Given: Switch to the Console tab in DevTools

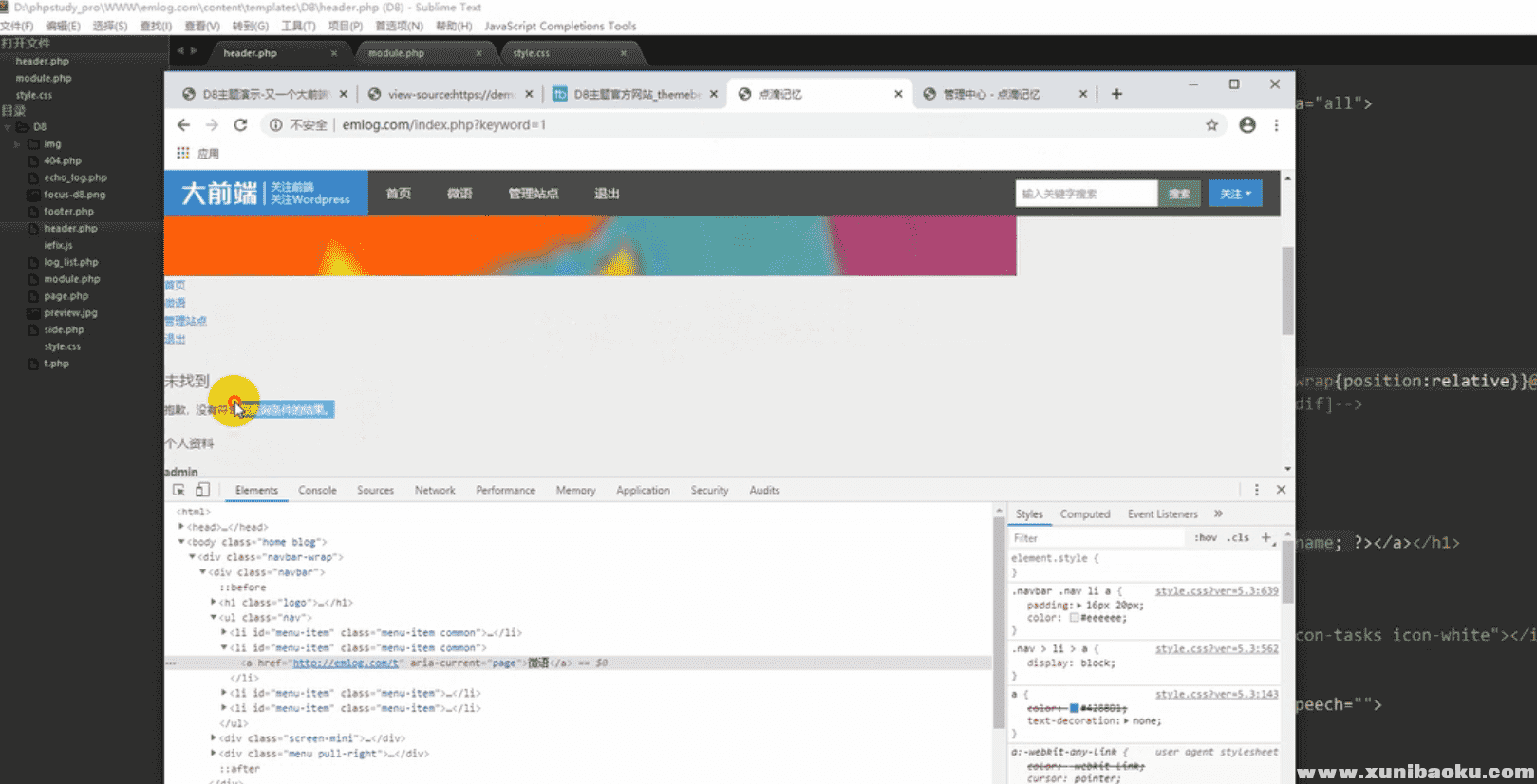Looking at the screenshot, I should [x=317, y=490].
